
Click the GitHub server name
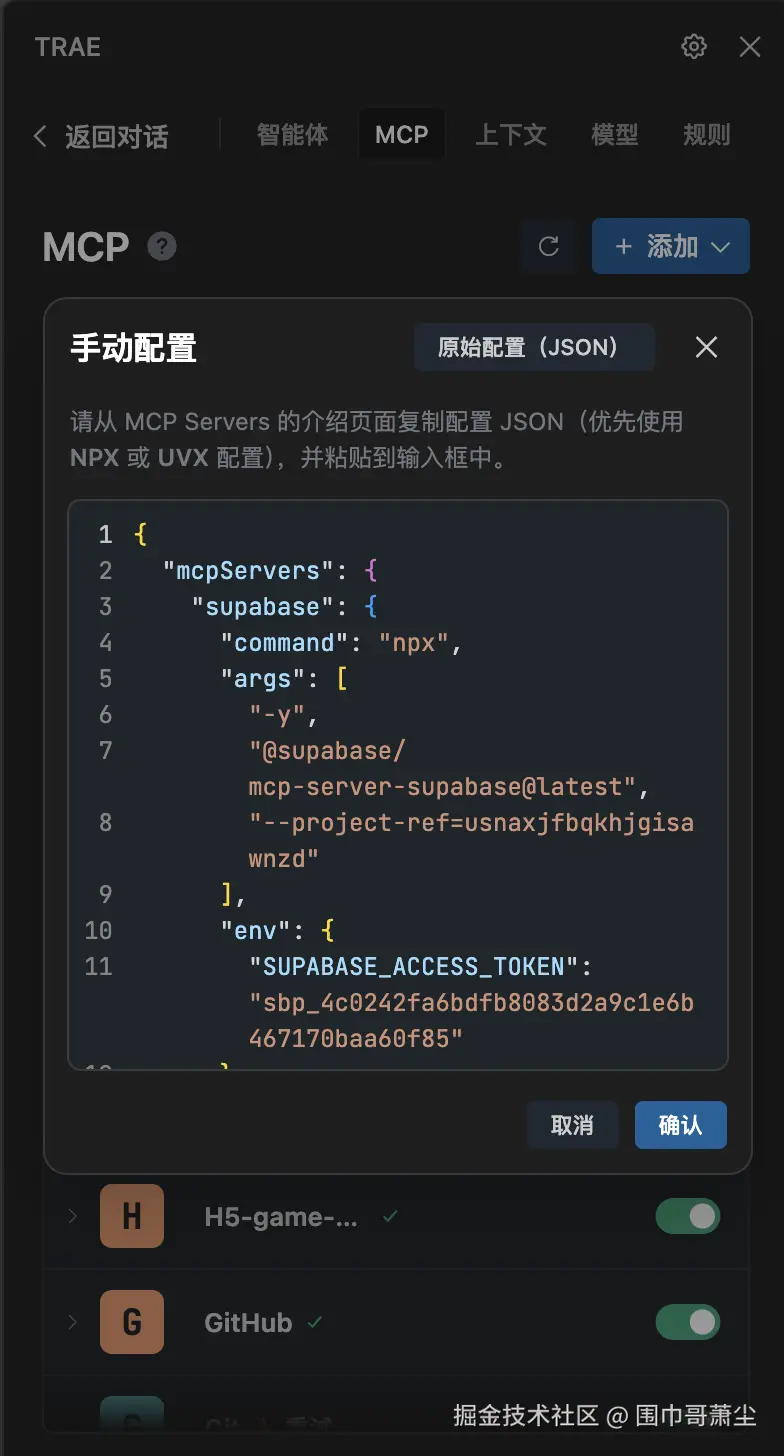click(248, 1322)
